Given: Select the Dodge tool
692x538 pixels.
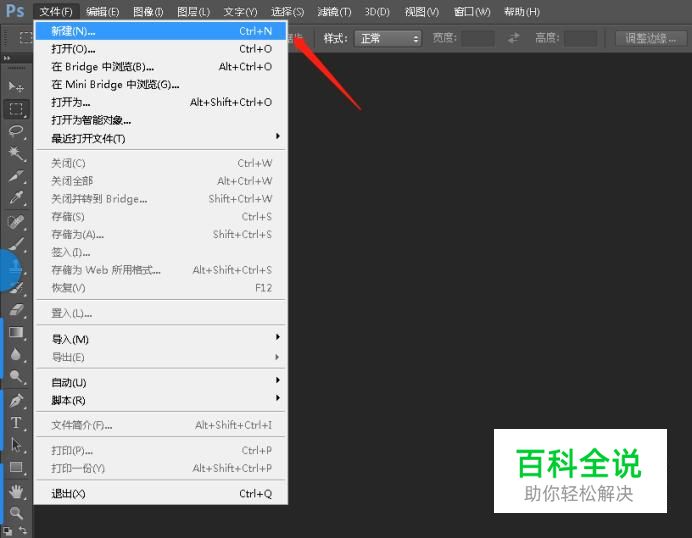Looking at the screenshot, I should 16,376.
